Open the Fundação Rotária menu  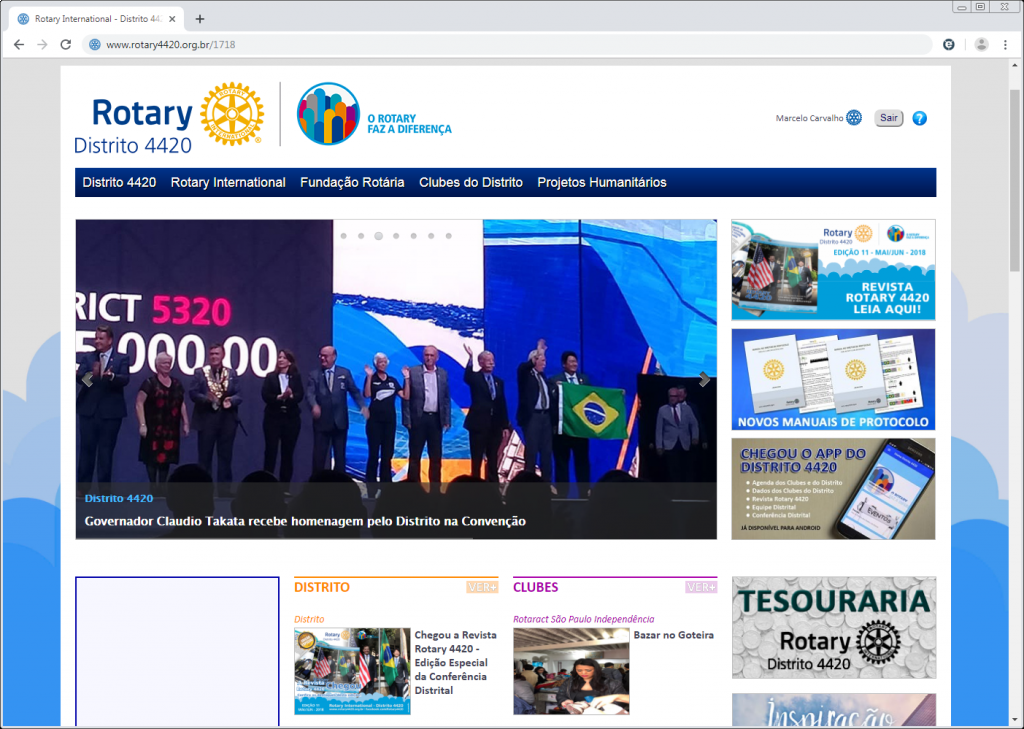pyautogui.click(x=352, y=182)
